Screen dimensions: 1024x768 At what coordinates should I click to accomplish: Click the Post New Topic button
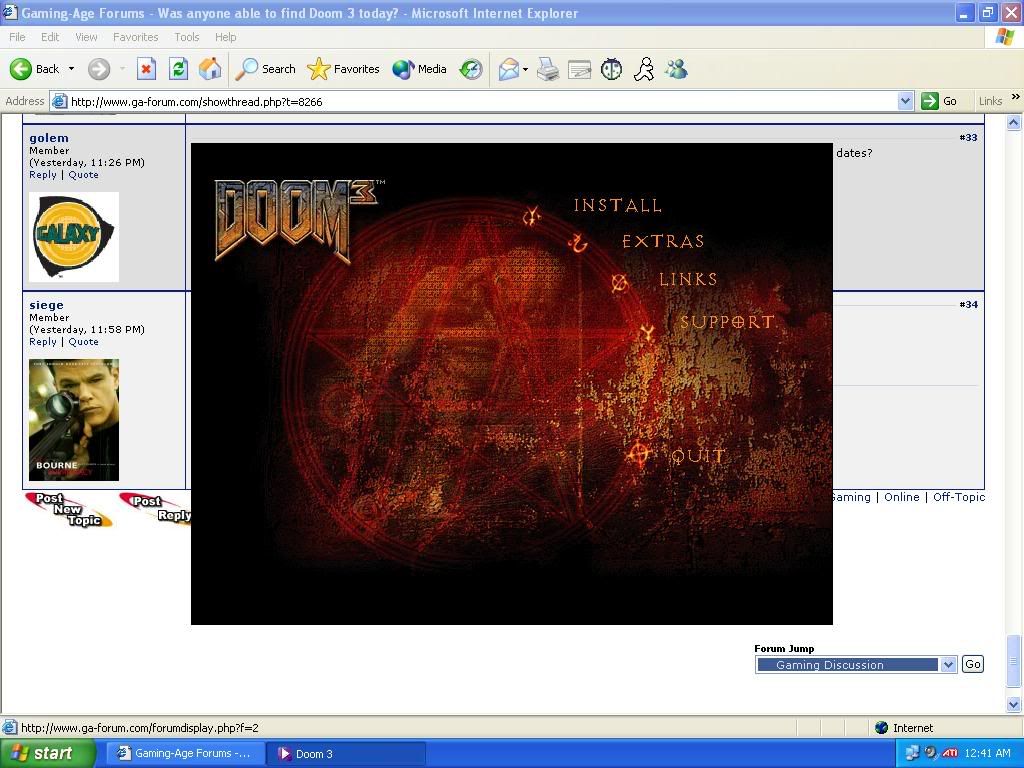pos(69,510)
